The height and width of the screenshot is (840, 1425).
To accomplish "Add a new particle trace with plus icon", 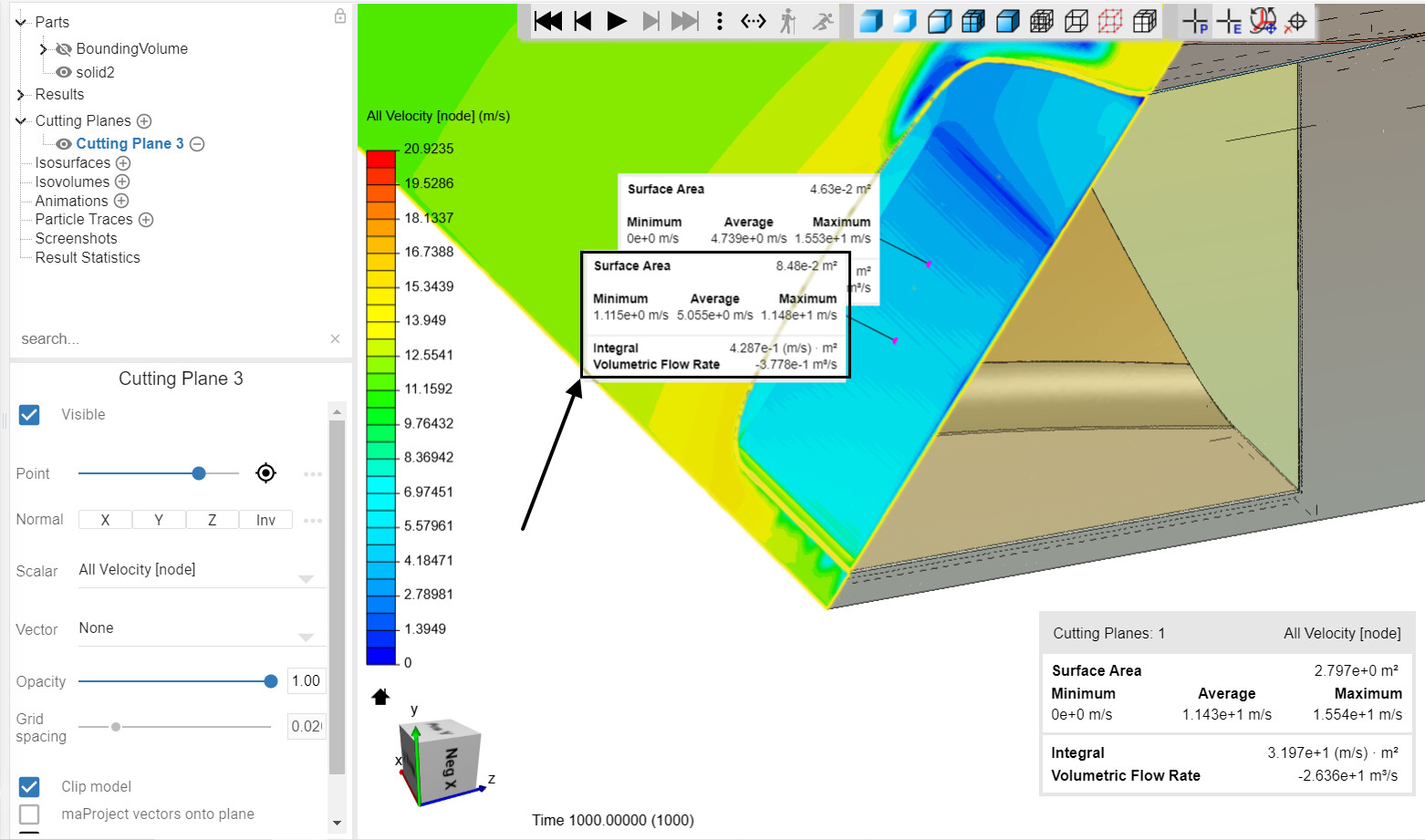I will pos(146,220).
